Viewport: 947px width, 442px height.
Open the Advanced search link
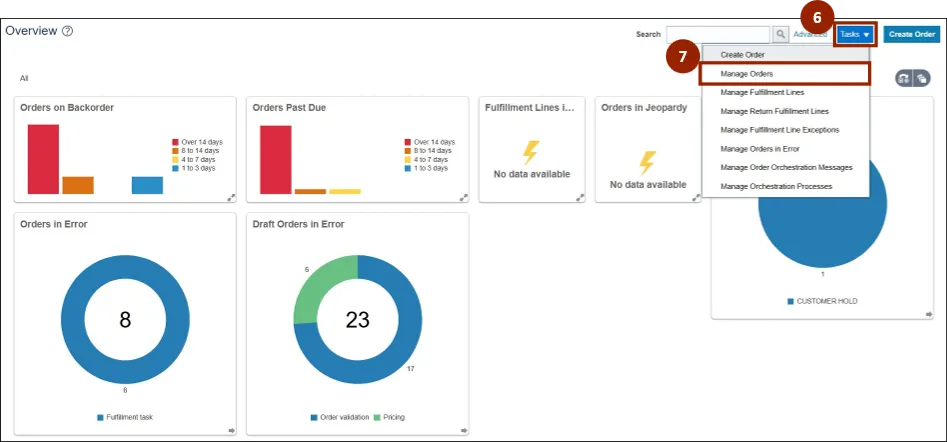(x=810, y=34)
